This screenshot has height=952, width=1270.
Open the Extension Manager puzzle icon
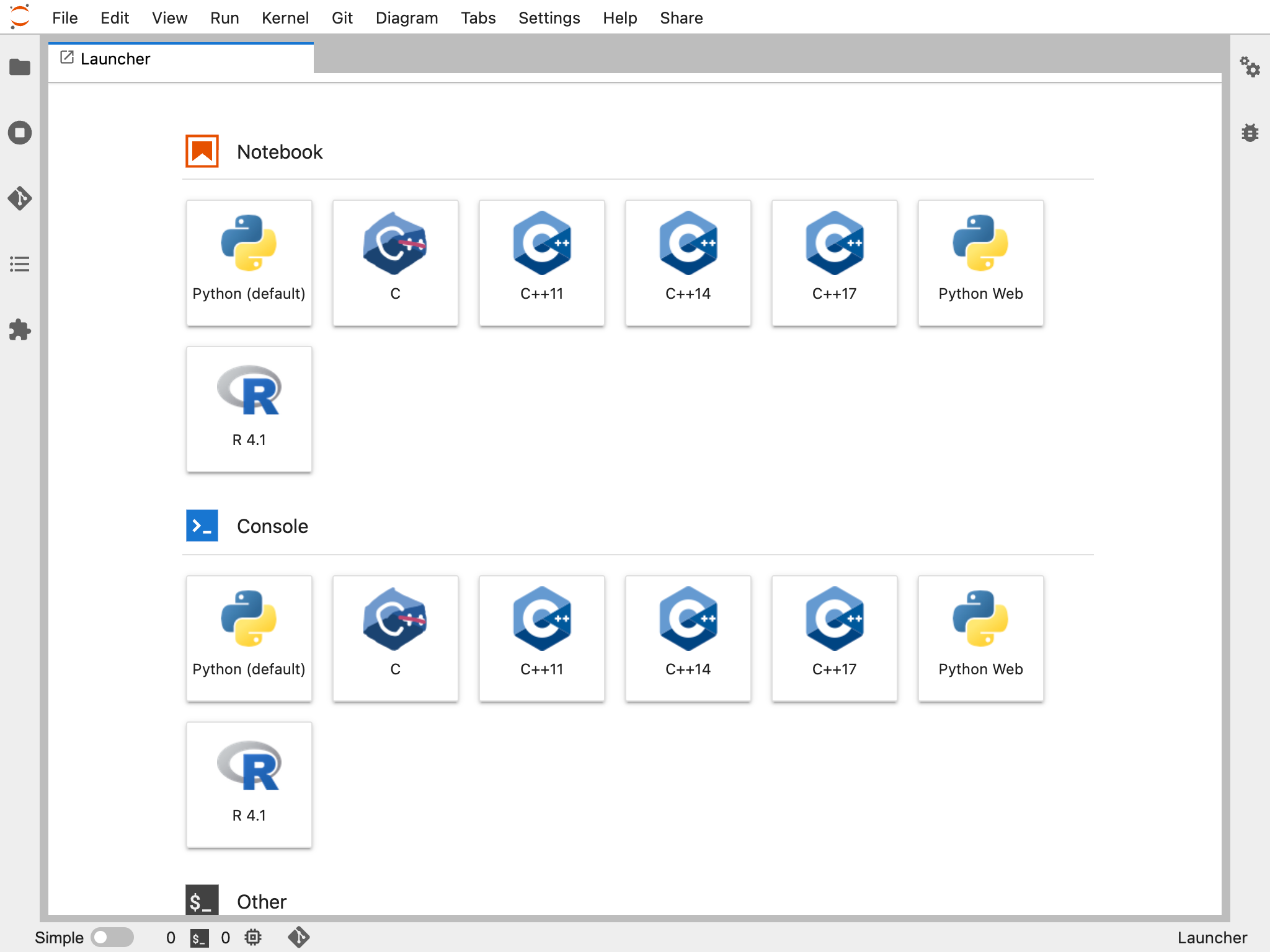pos(20,330)
